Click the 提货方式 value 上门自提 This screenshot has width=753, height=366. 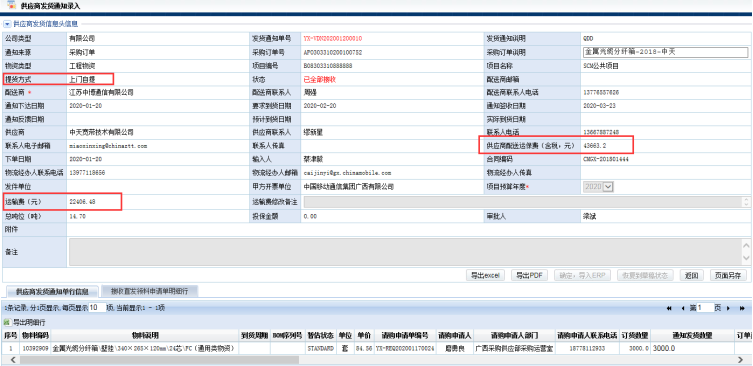(x=82, y=79)
